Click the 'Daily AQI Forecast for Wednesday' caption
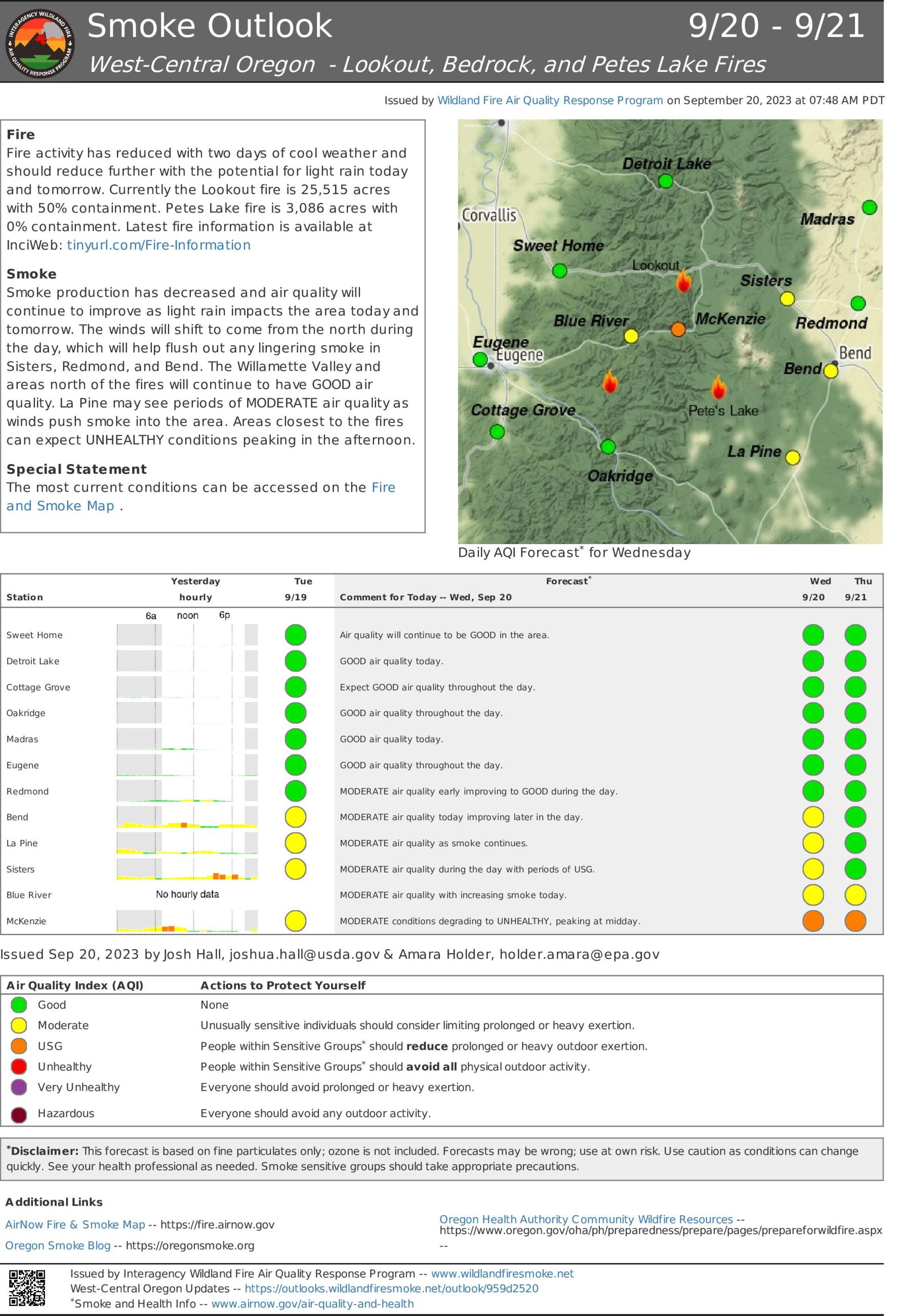This screenshot has height=1316, width=900. pyautogui.click(x=575, y=552)
